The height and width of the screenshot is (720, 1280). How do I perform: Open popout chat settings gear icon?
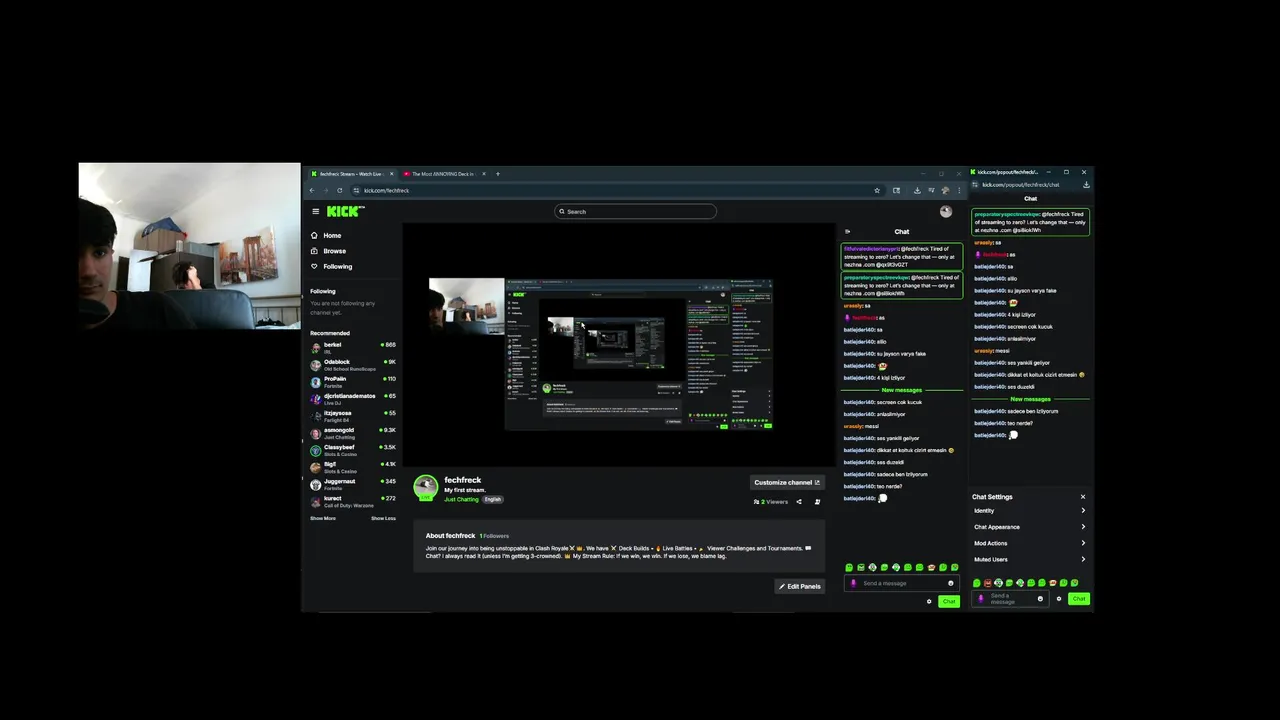(1059, 599)
